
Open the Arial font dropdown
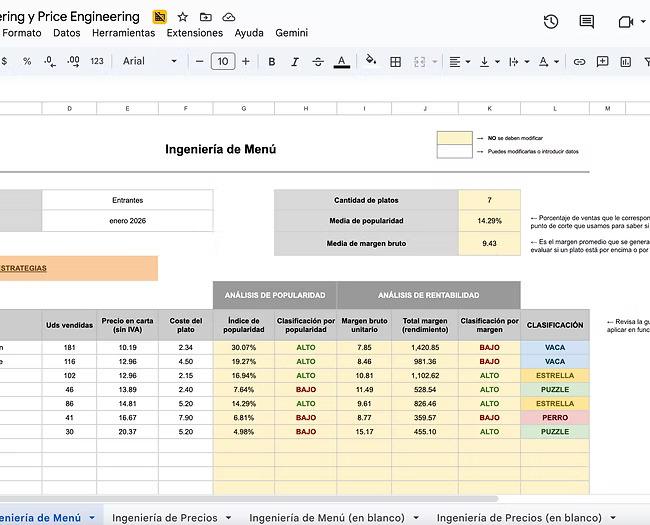(146, 61)
